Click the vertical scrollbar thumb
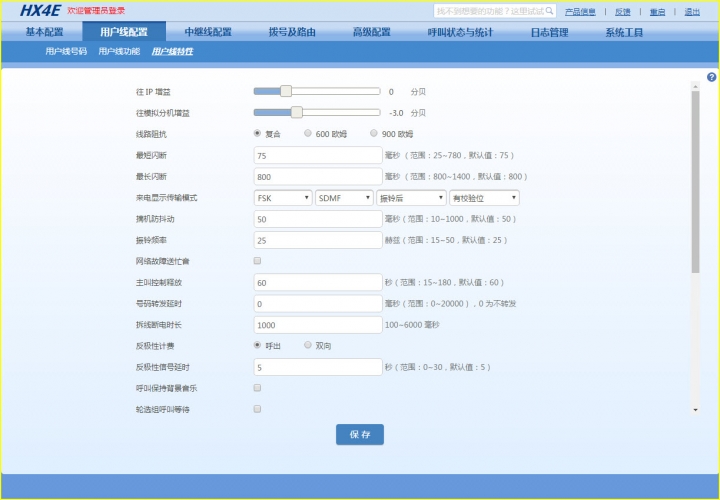The width and height of the screenshot is (720, 500). (695, 182)
